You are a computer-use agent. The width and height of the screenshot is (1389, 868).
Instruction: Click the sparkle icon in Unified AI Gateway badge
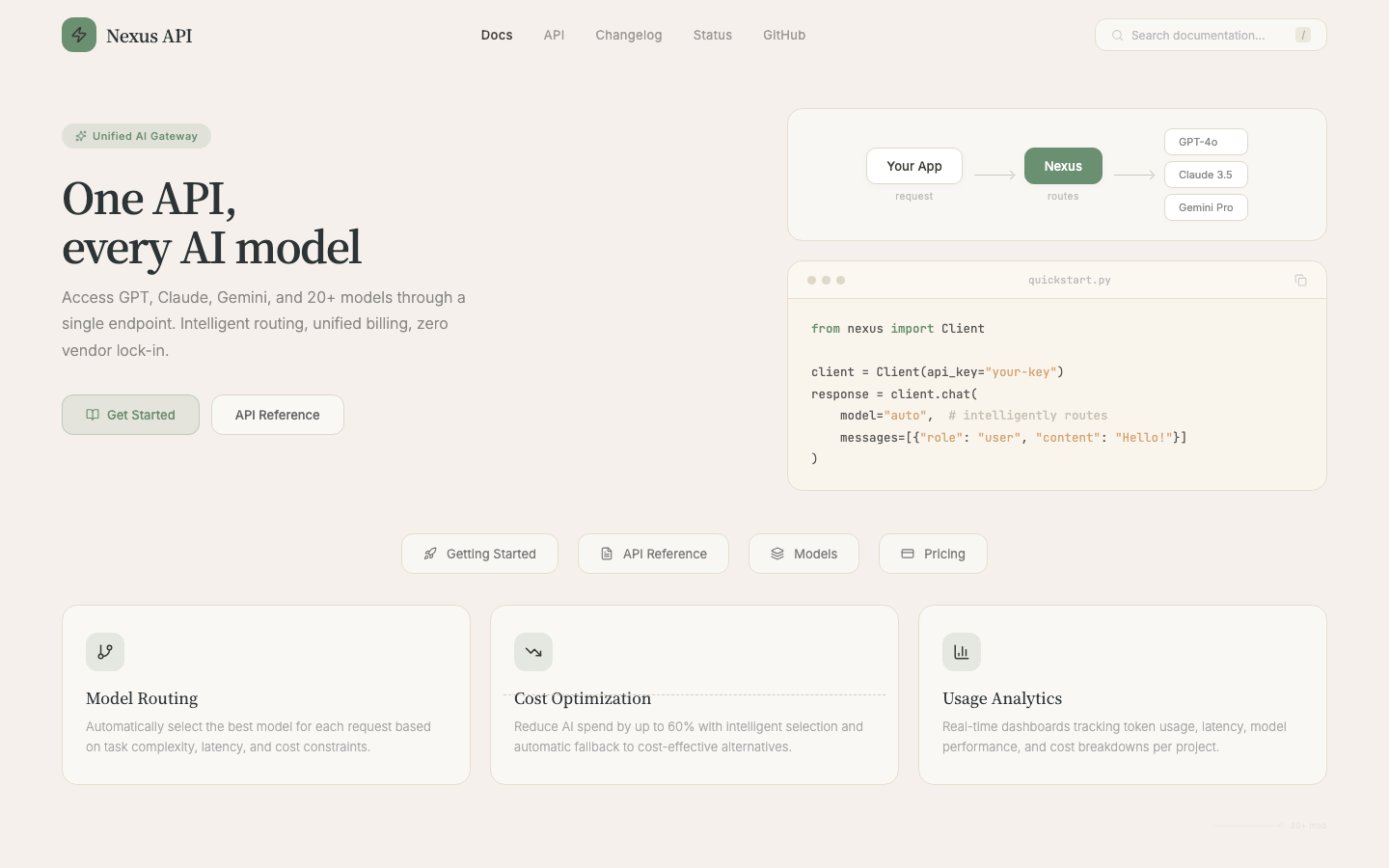[x=81, y=136]
